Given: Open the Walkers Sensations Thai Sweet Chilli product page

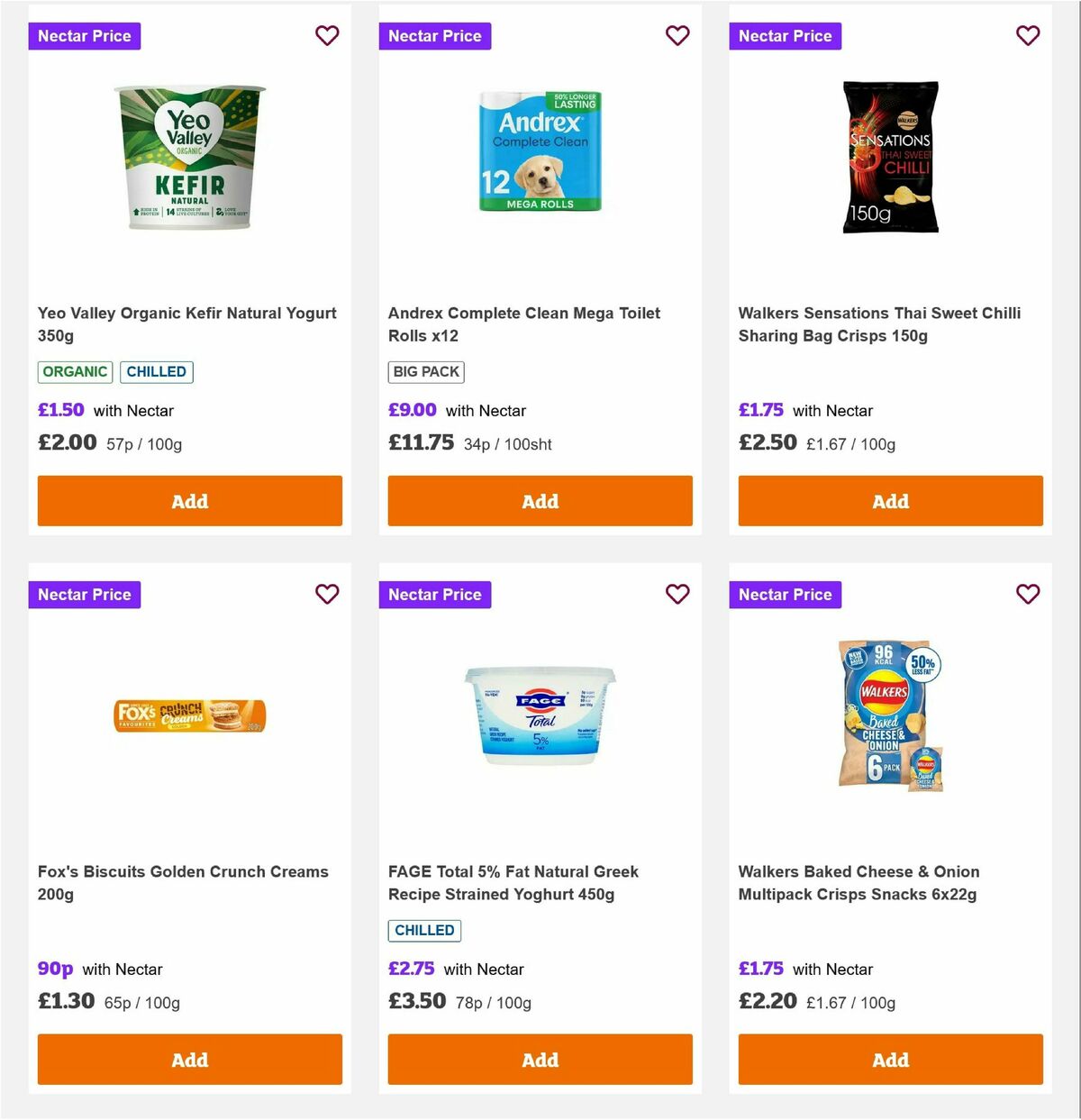Looking at the screenshot, I should 880,324.
